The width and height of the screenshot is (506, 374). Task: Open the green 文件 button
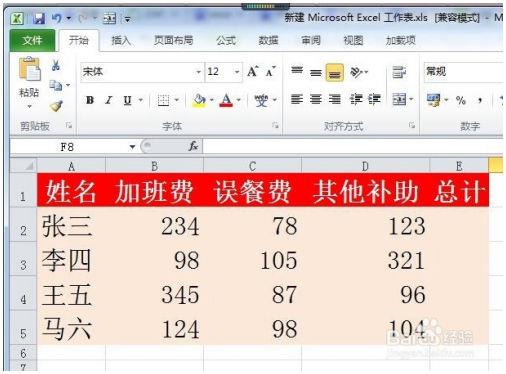pyautogui.click(x=32, y=40)
